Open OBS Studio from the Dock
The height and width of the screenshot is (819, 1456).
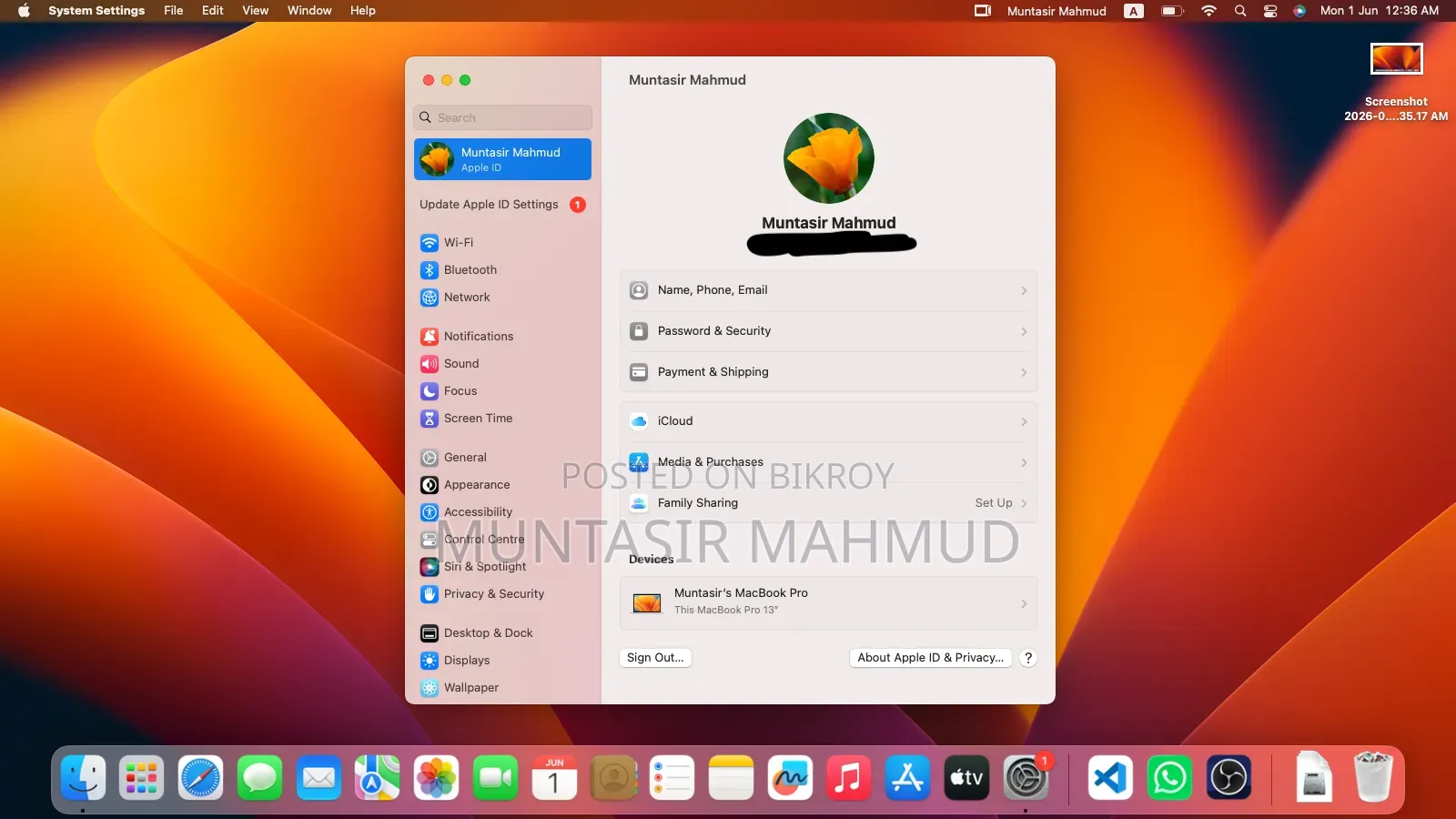coord(1228,778)
